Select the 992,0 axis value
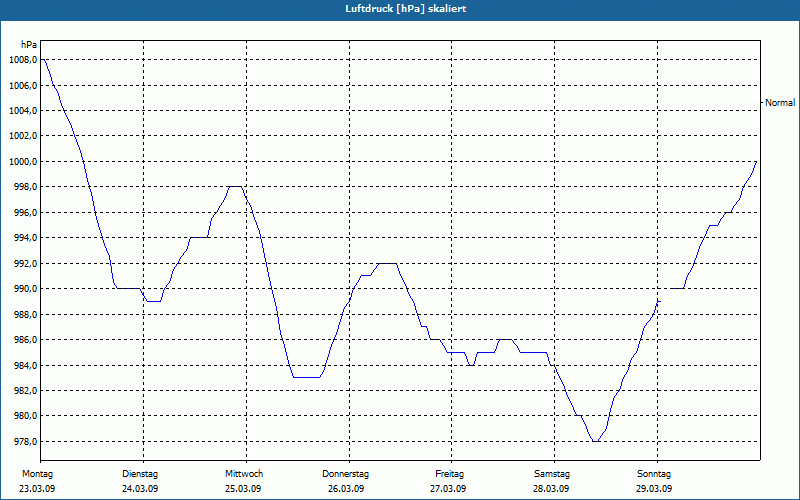The height and width of the screenshot is (500, 800). tap(25, 263)
